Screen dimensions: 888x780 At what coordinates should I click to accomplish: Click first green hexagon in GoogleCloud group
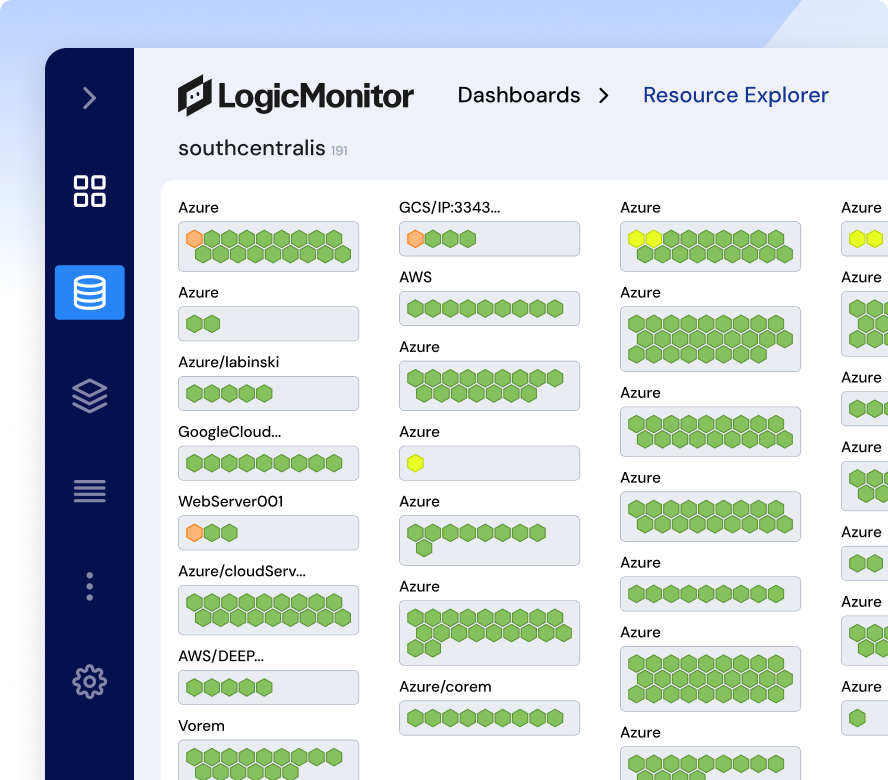194,463
